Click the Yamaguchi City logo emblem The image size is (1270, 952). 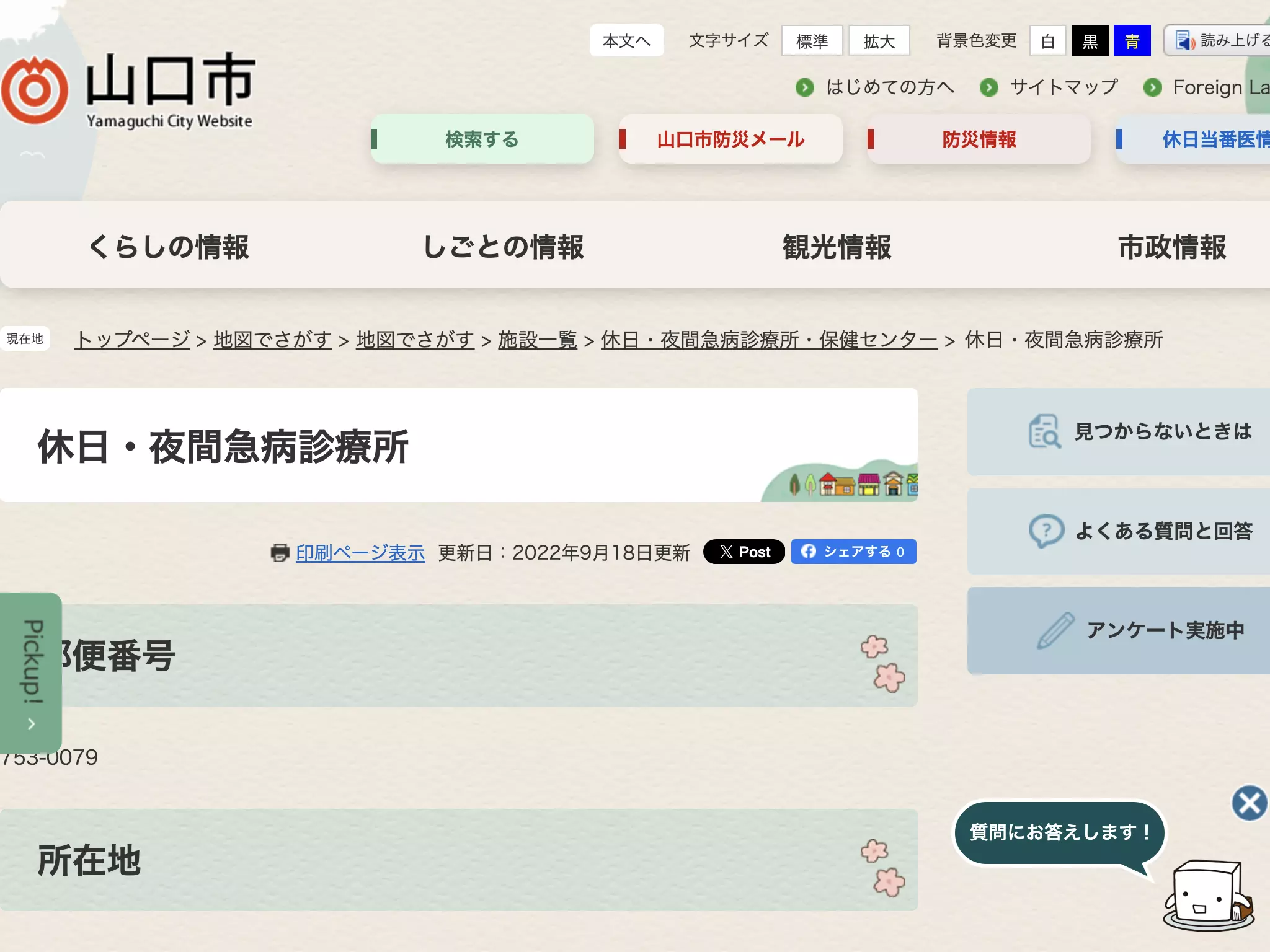pyautogui.click(x=35, y=90)
